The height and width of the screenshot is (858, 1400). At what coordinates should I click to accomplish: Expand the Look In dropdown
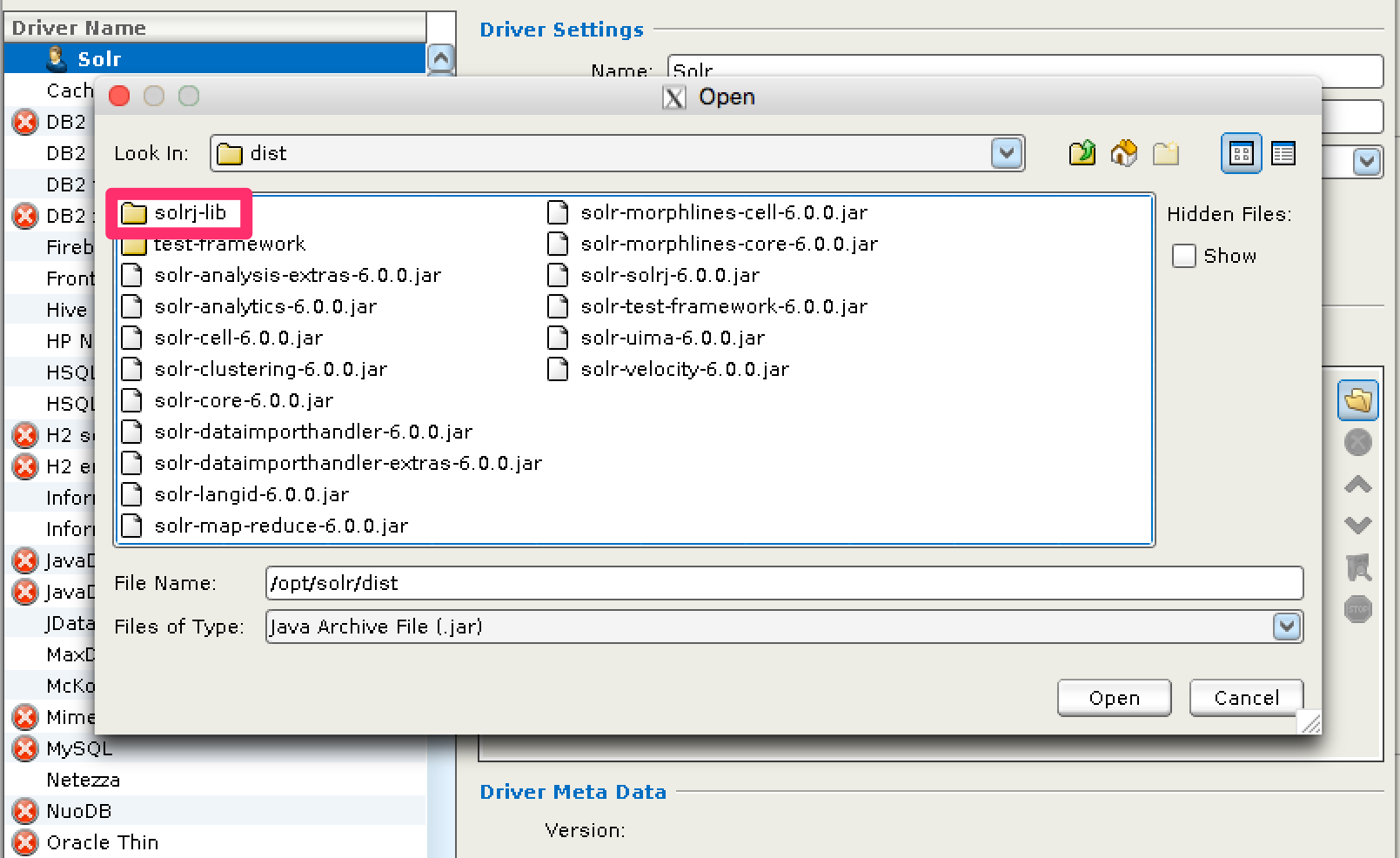(1007, 154)
